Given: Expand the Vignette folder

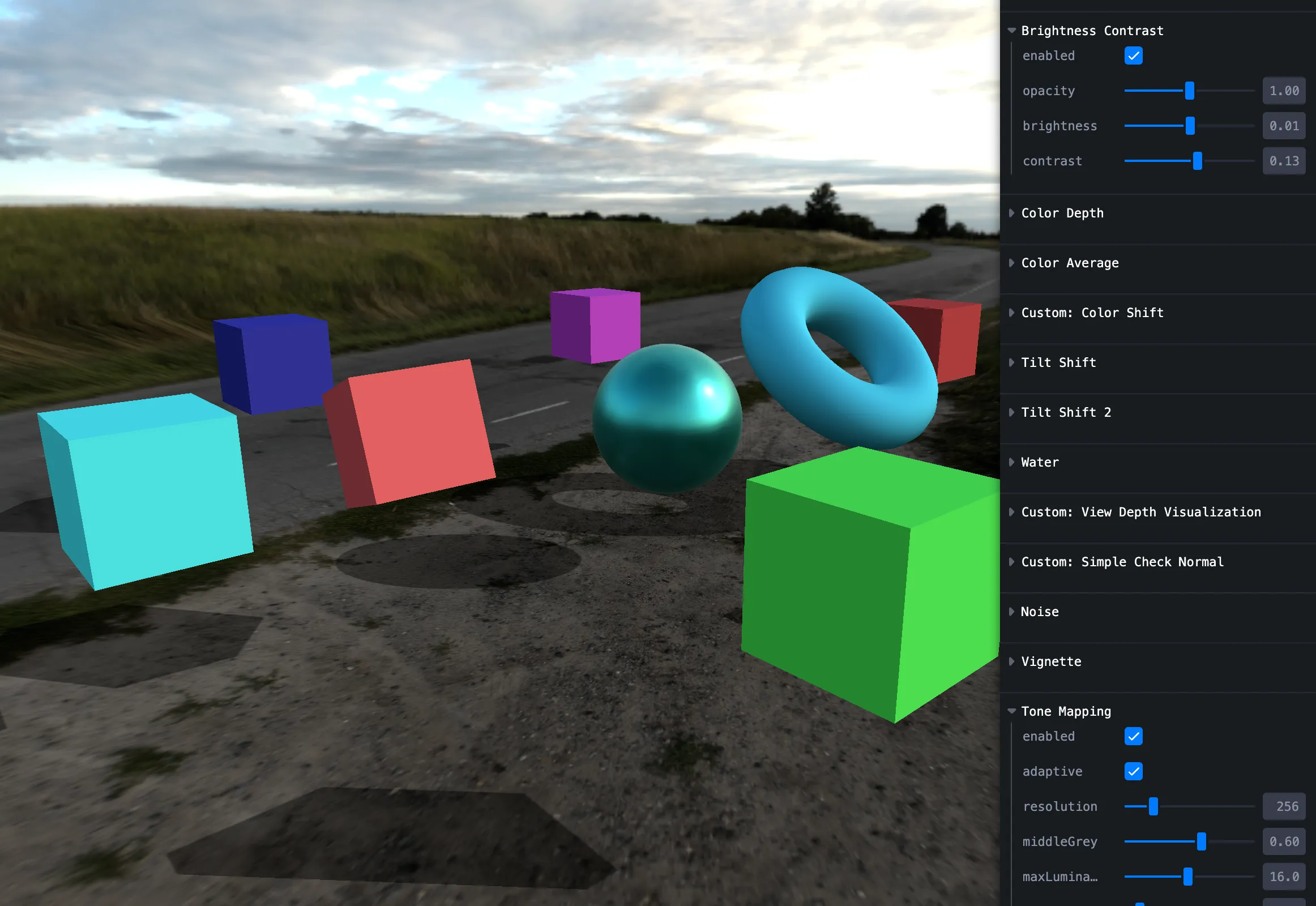Looking at the screenshot, I should (x=1050, y=662).
